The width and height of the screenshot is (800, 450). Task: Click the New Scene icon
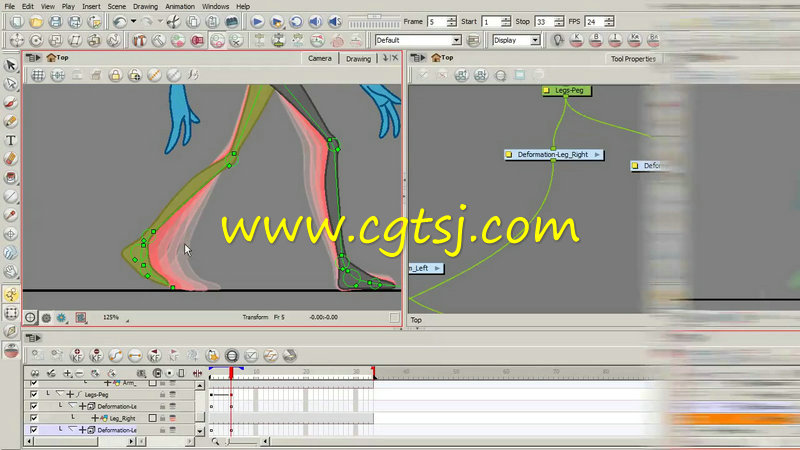tap(17, 21)
